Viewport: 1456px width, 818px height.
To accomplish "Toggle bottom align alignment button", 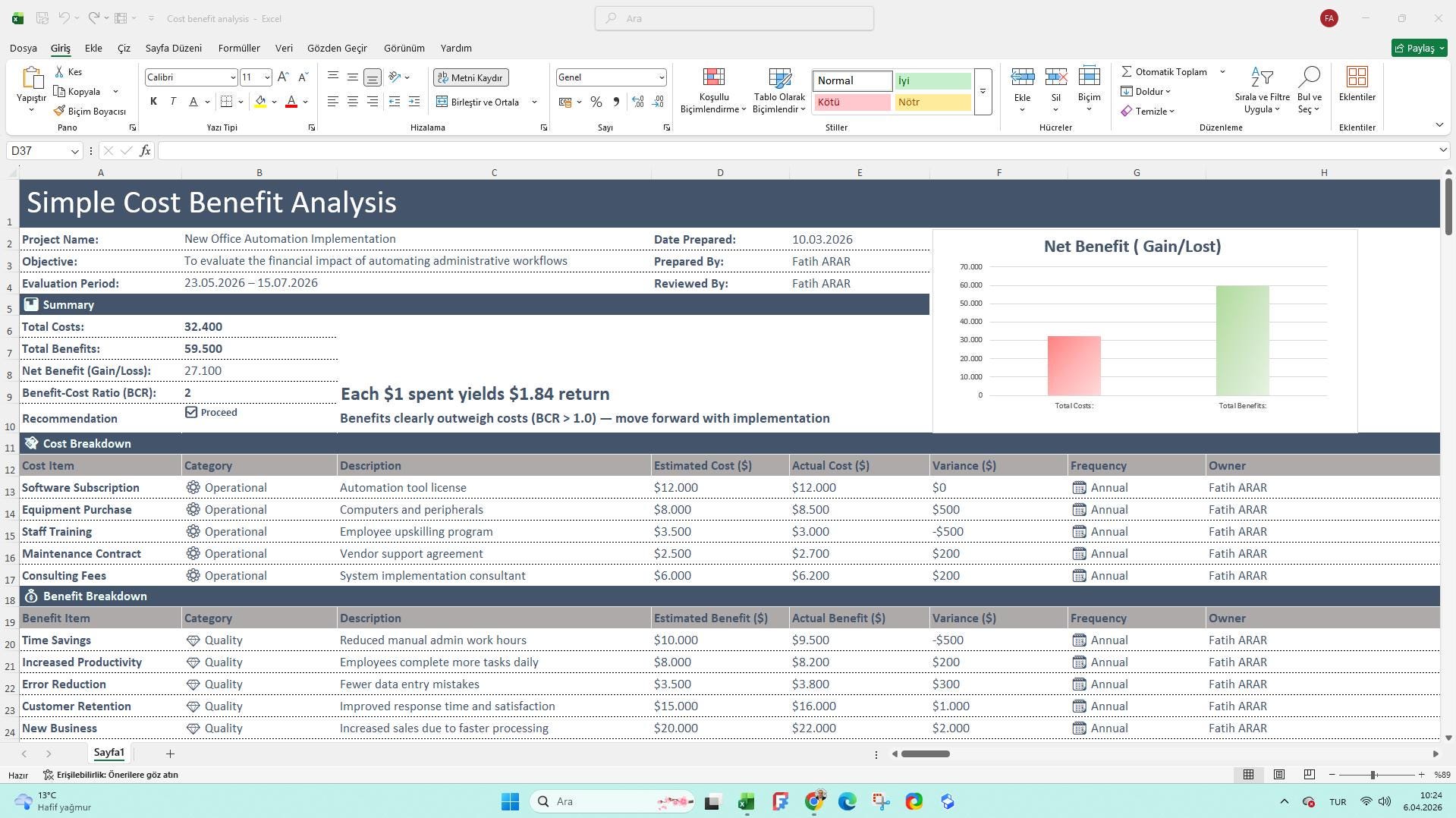I will point(373,77).
